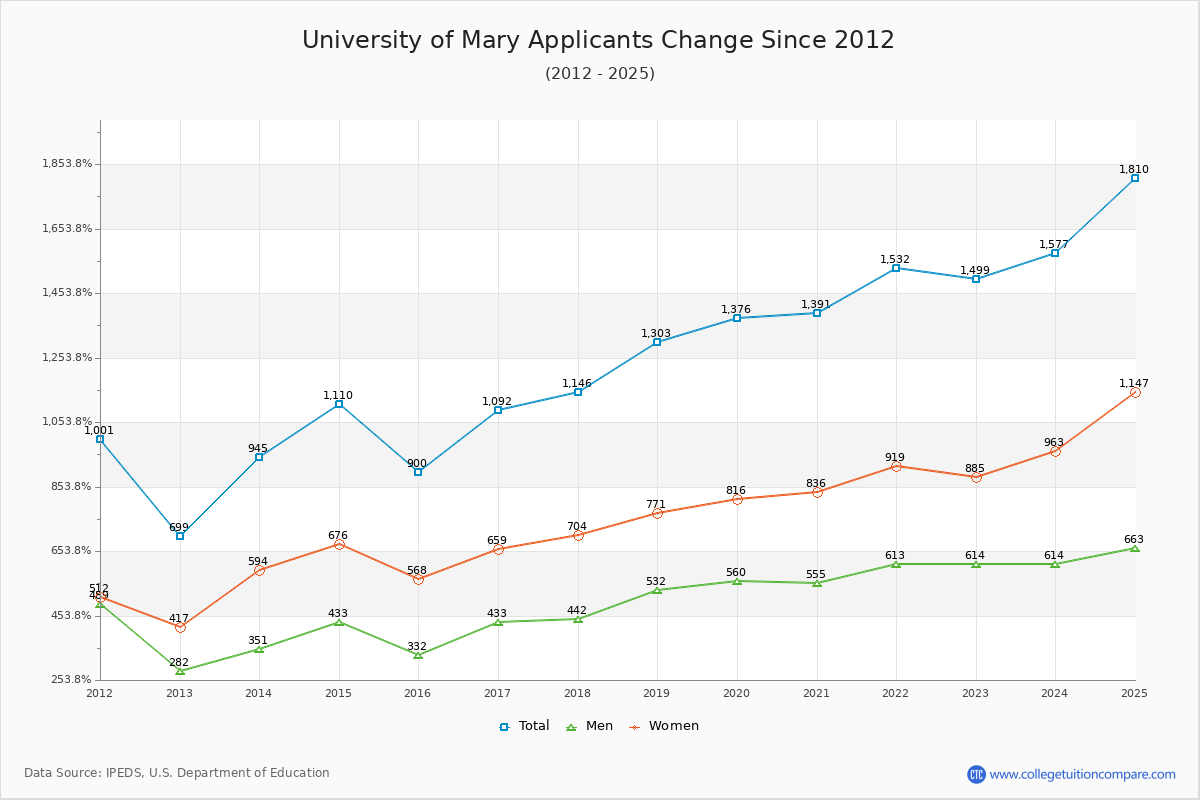Click the 1,853.8% y-axis label

pyautogui.click(x=67, y=164)
